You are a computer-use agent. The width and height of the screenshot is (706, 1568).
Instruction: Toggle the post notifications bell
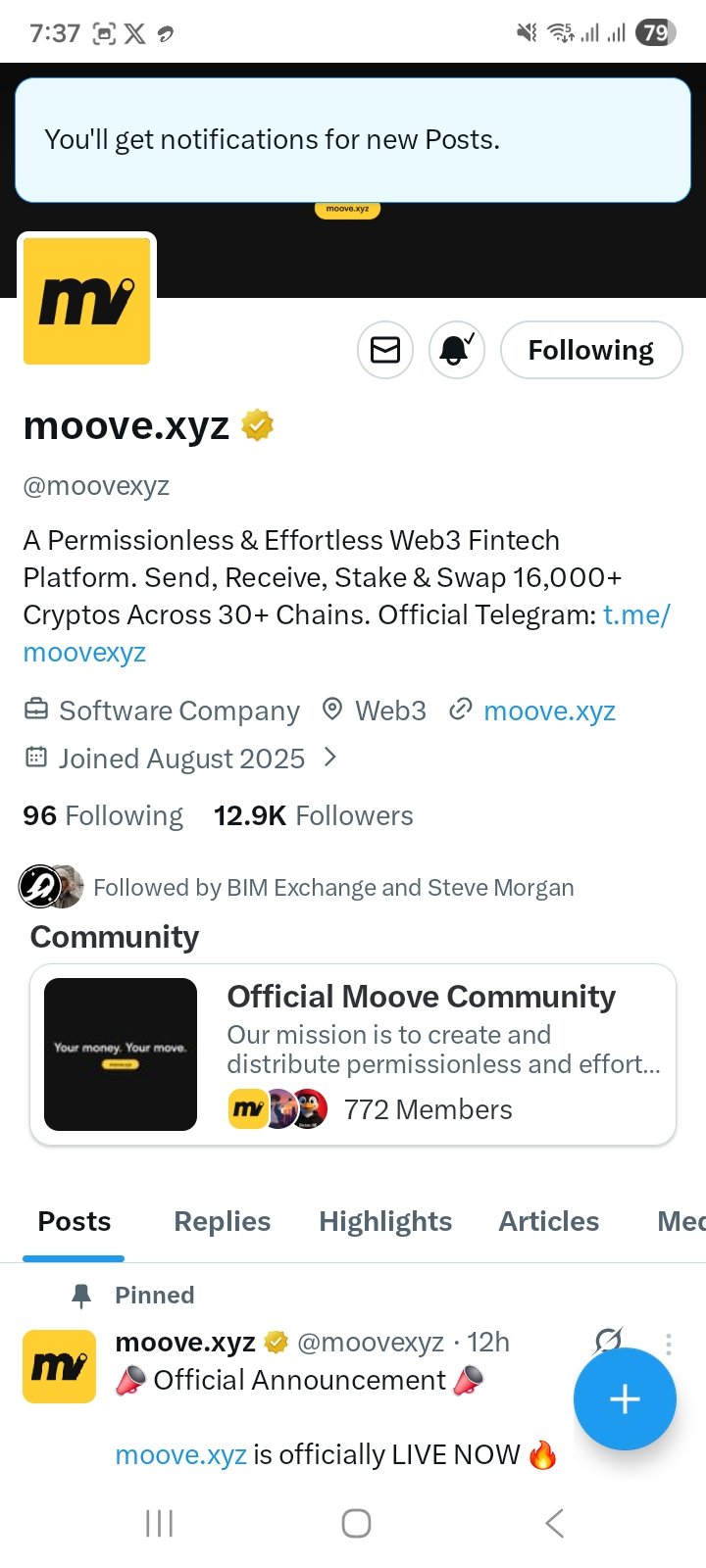click(x=457, y=350)
